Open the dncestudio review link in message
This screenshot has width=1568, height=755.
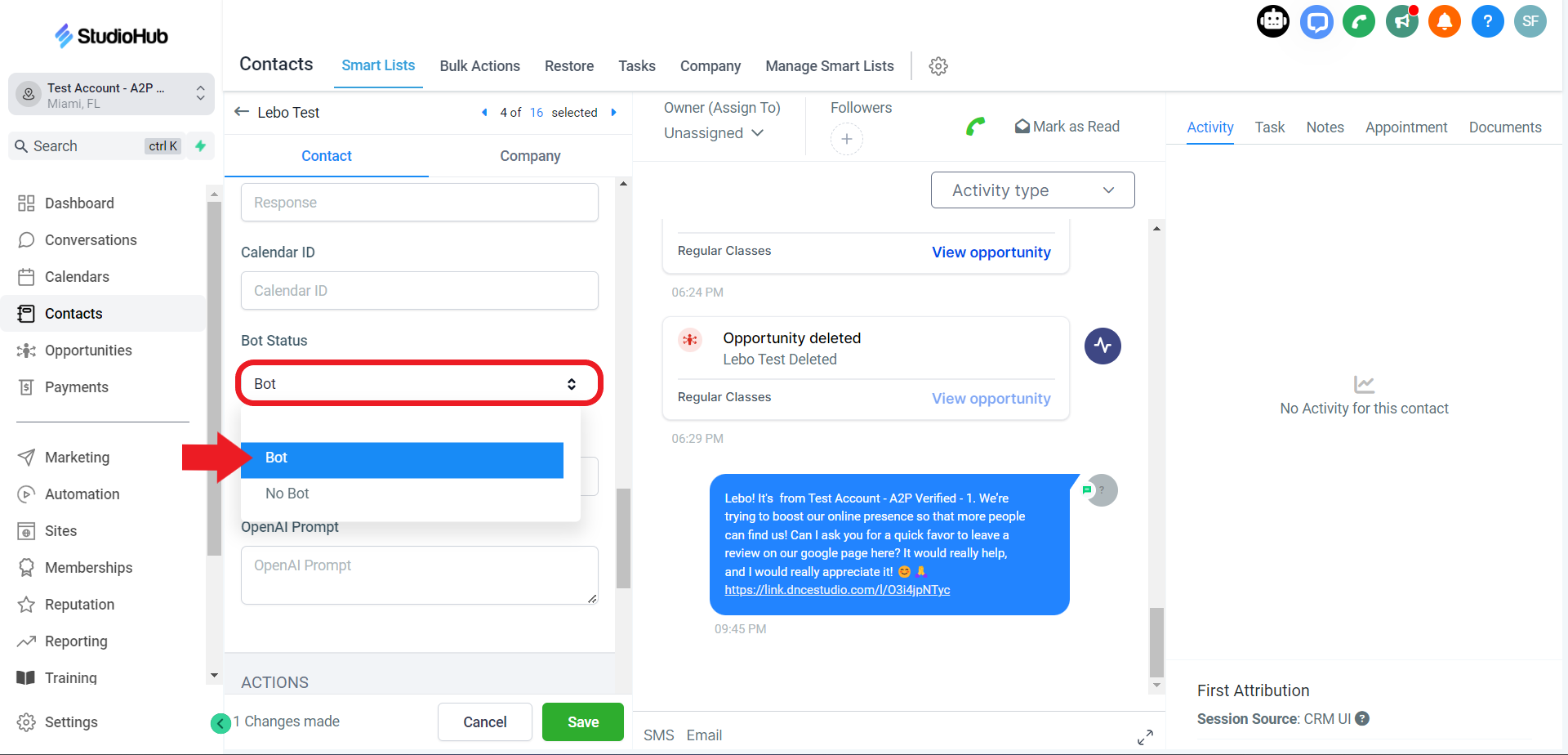pos(837,590)
